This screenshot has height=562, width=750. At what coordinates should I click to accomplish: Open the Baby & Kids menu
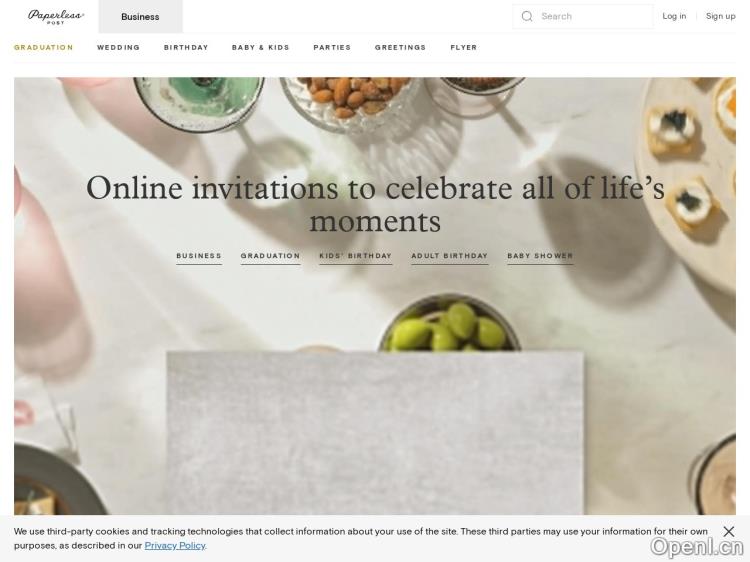point(261,47)
